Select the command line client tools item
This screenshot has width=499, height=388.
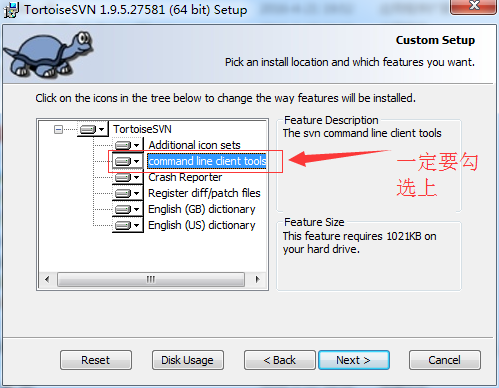207,161
